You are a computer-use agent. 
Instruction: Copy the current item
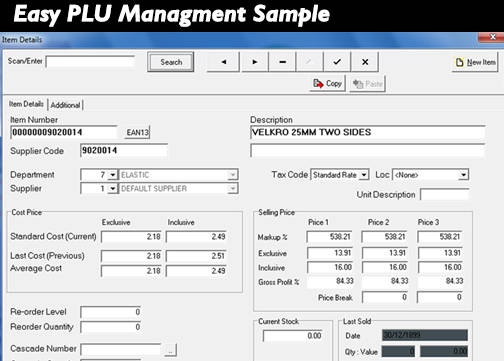[327, 83]
